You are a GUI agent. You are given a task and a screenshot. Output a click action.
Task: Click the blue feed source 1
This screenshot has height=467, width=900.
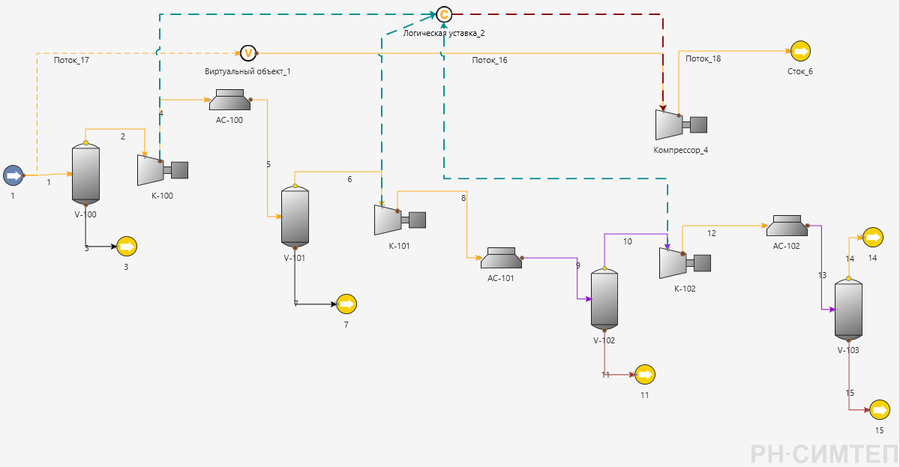[13, 175]
